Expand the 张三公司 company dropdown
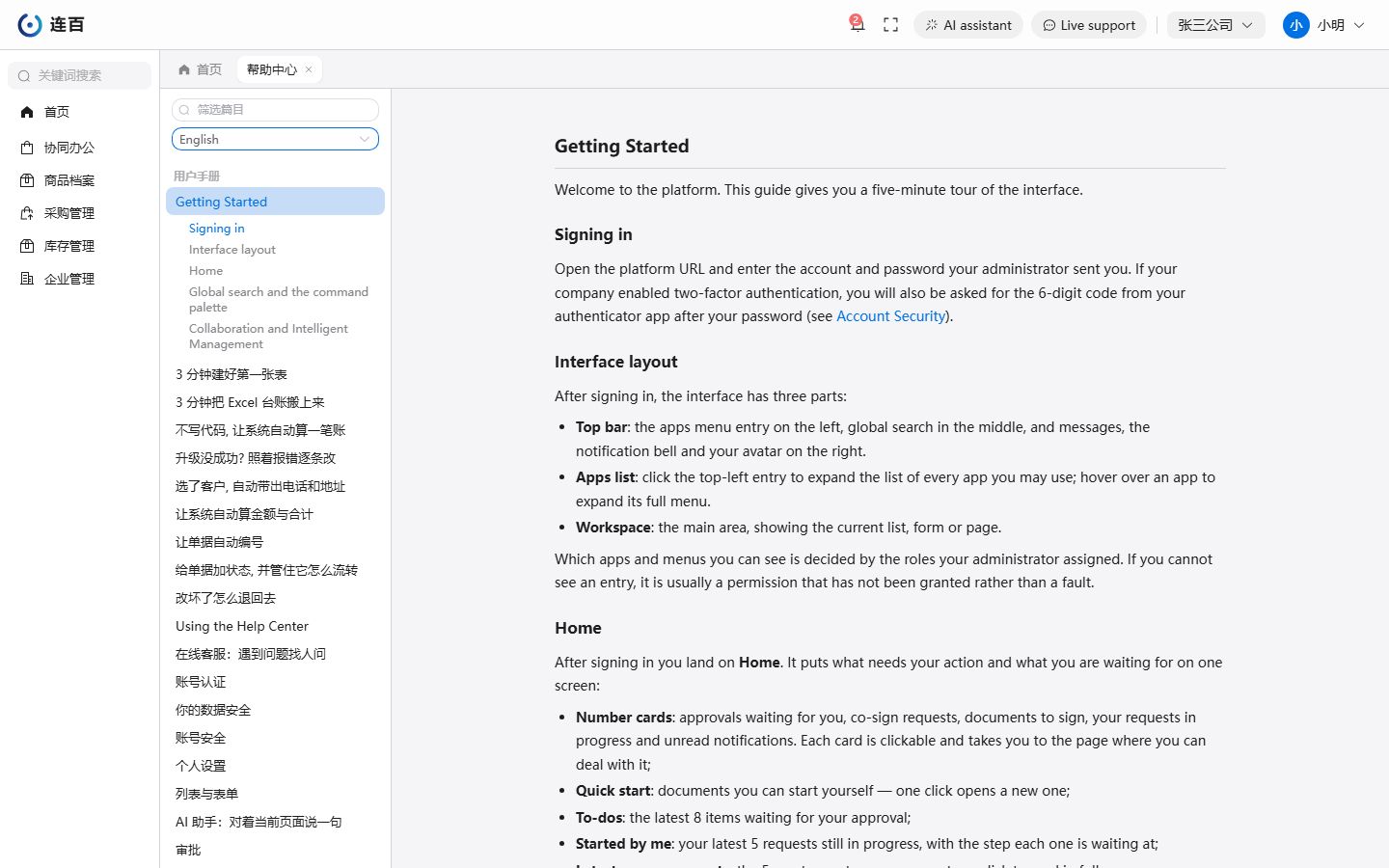This screenshot has height=868, width=1389. (1215, 25)
